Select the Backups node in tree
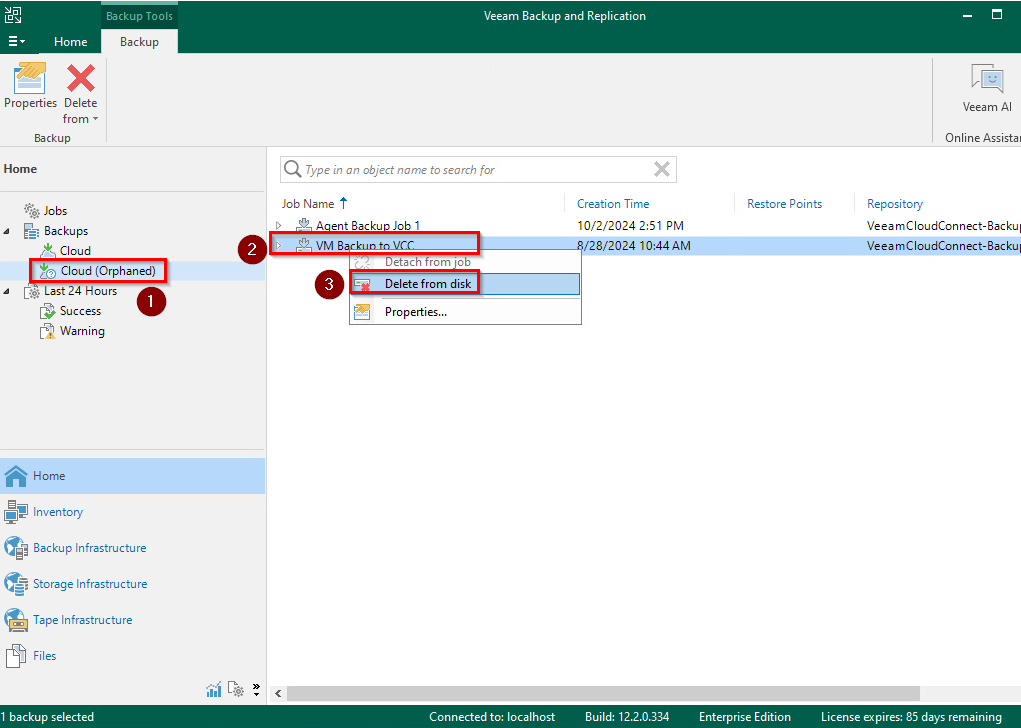1021x728 pixels. 65,231
